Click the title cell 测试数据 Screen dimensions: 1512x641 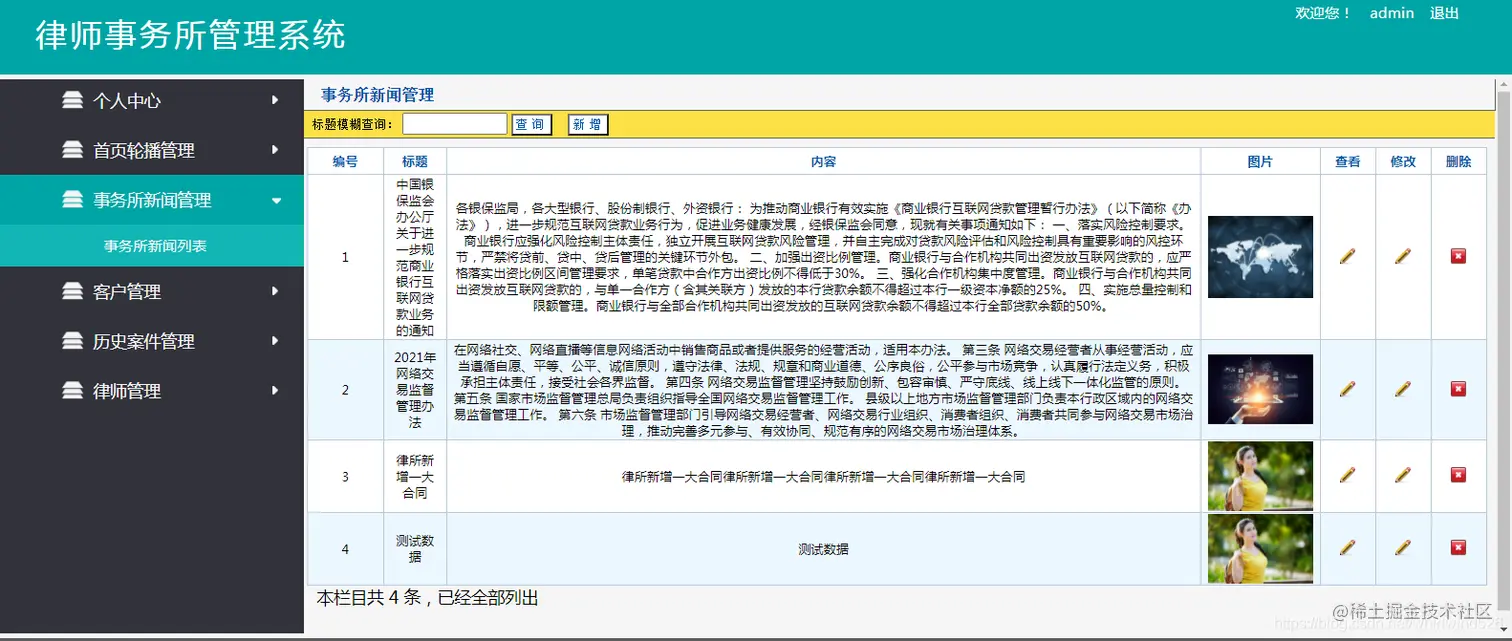(415, 549)
